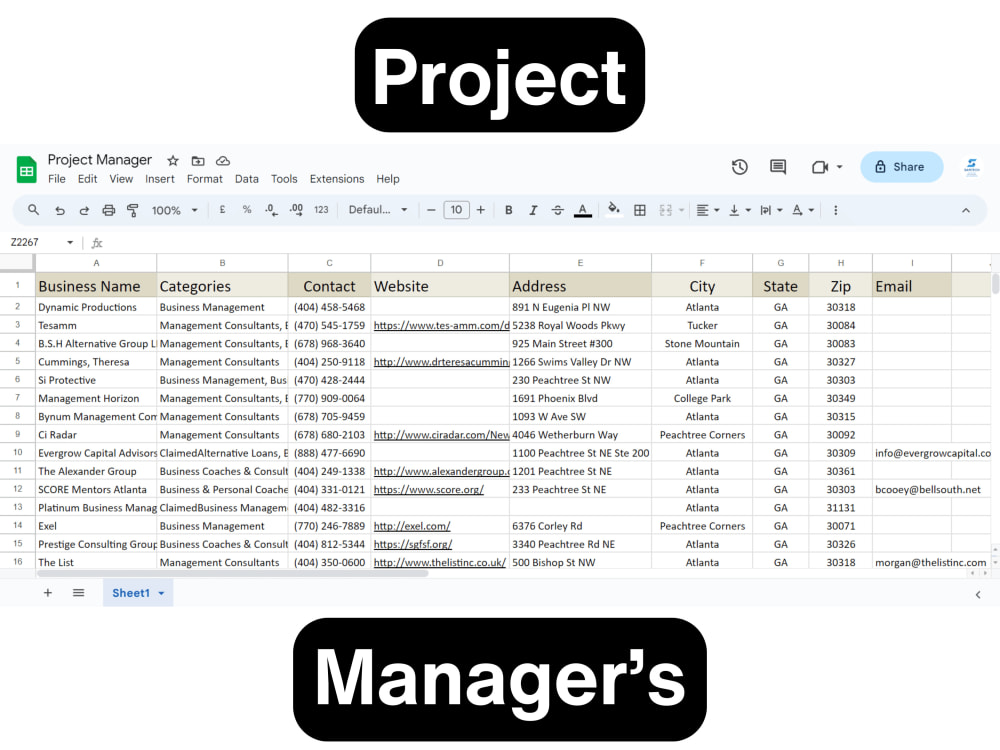Start a meeting with camera icon
1000x750 pixels.
tap(820, 167)
